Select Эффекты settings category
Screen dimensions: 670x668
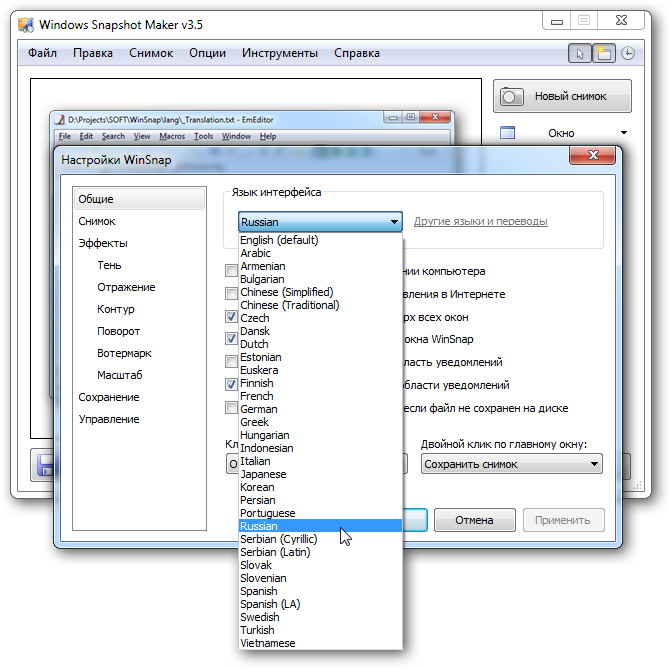[103, 243]
